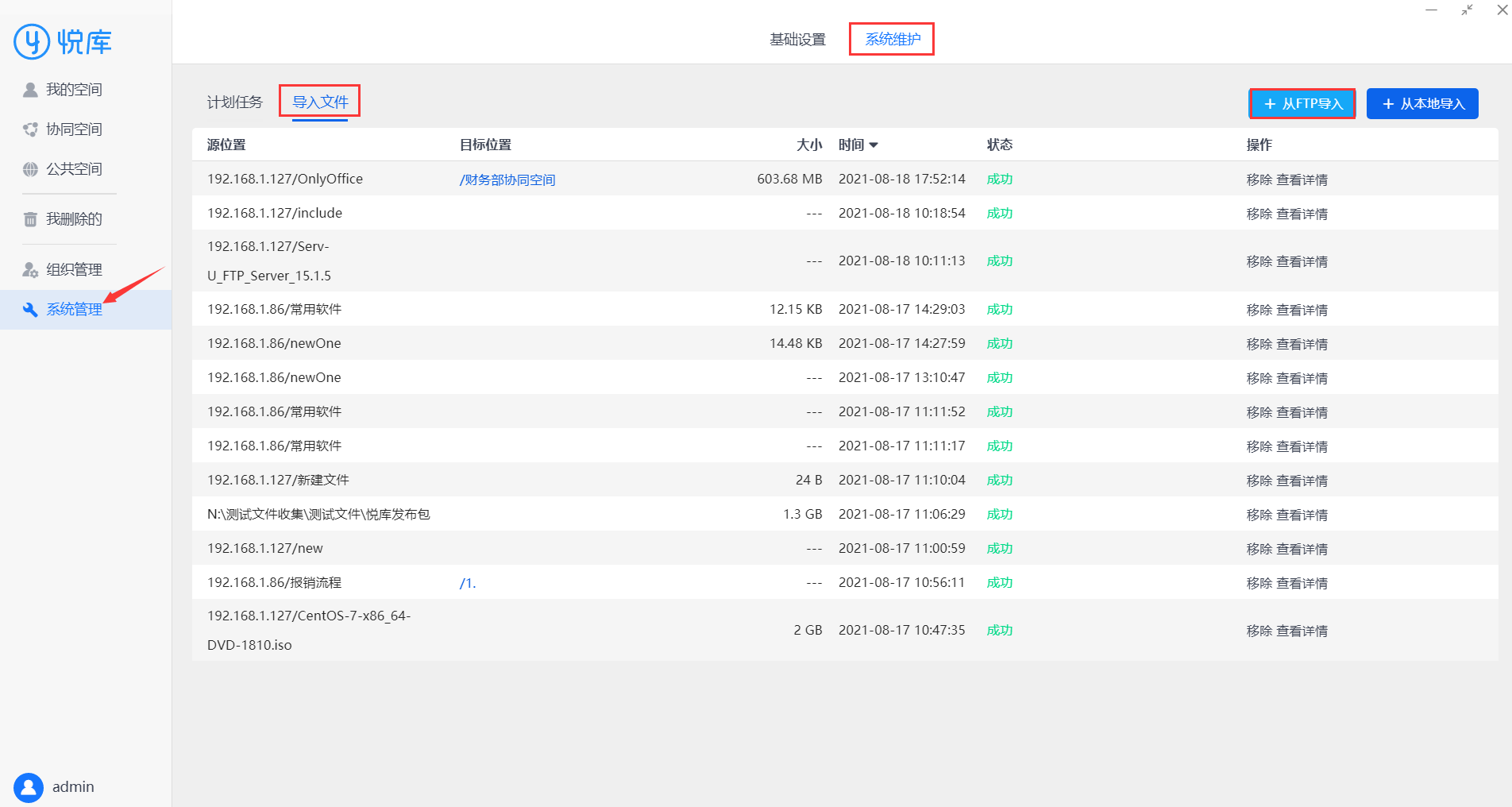Open the 计划任务 tab
The height and width of the screenshot is (807, 1512).
pos(234,102)
